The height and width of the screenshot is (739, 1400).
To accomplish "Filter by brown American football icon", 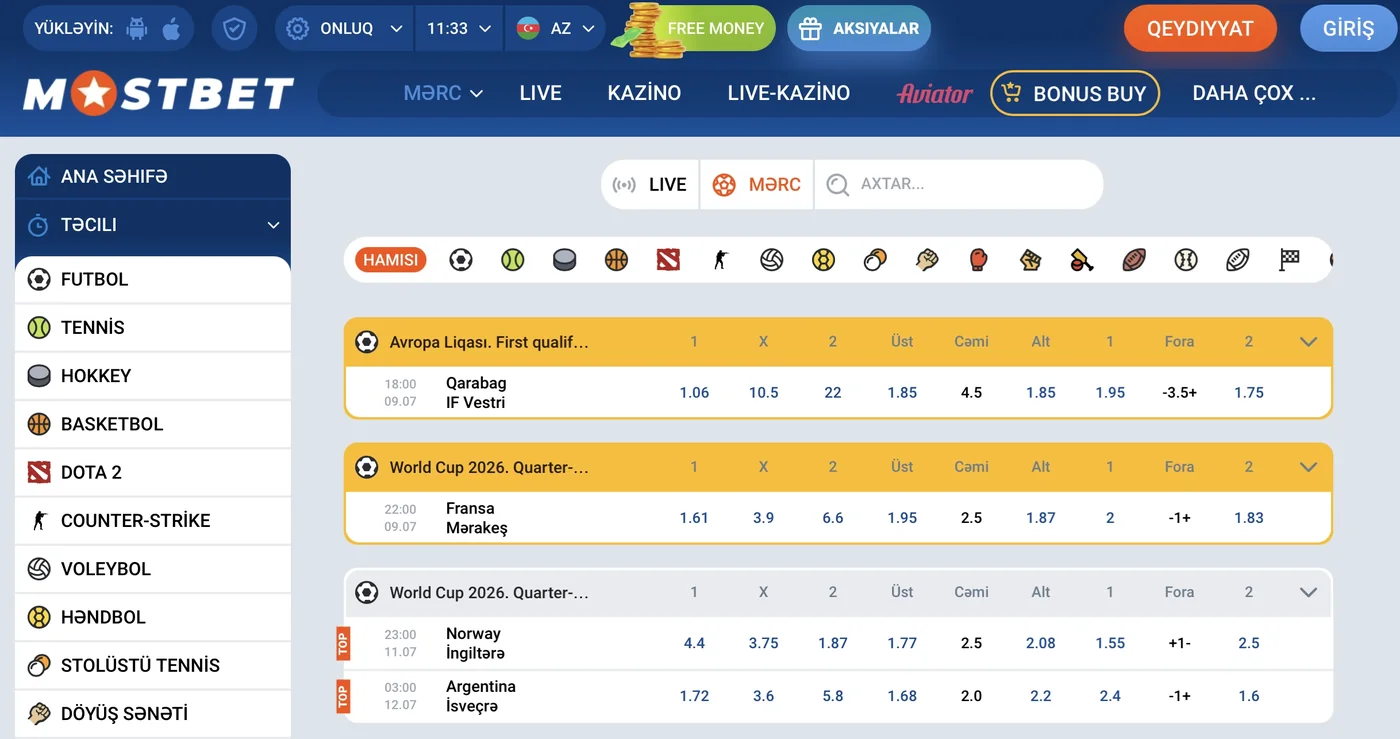I will pos(1134,260).
